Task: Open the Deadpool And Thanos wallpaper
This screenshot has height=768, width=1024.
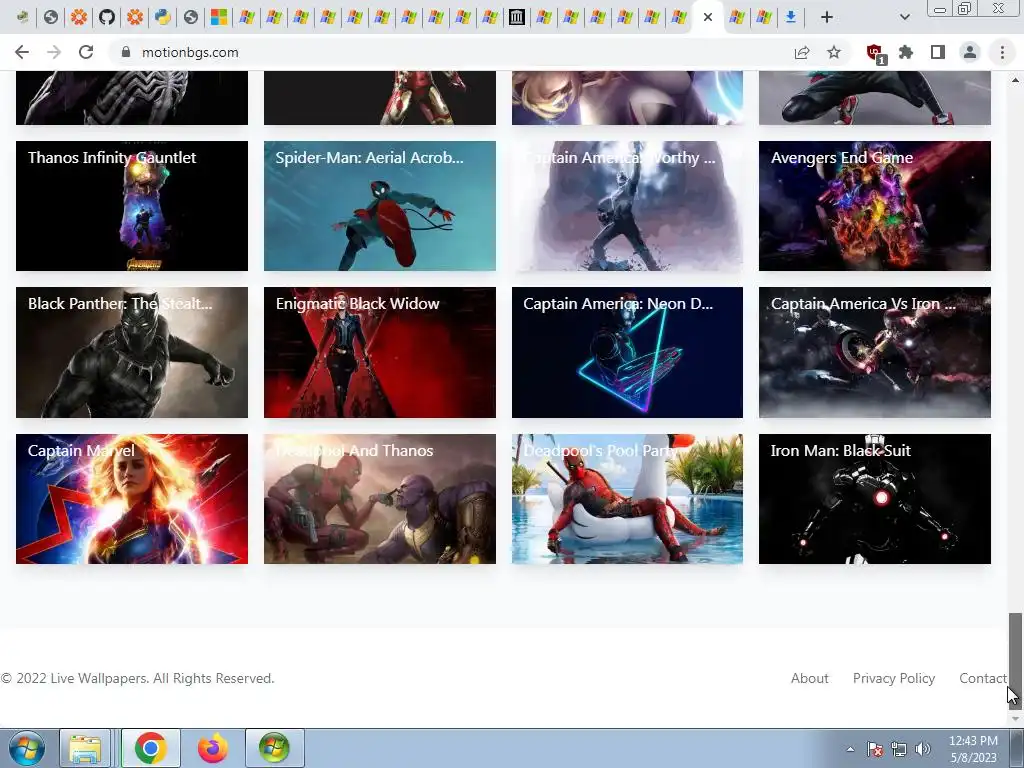Action: [379, 499]
